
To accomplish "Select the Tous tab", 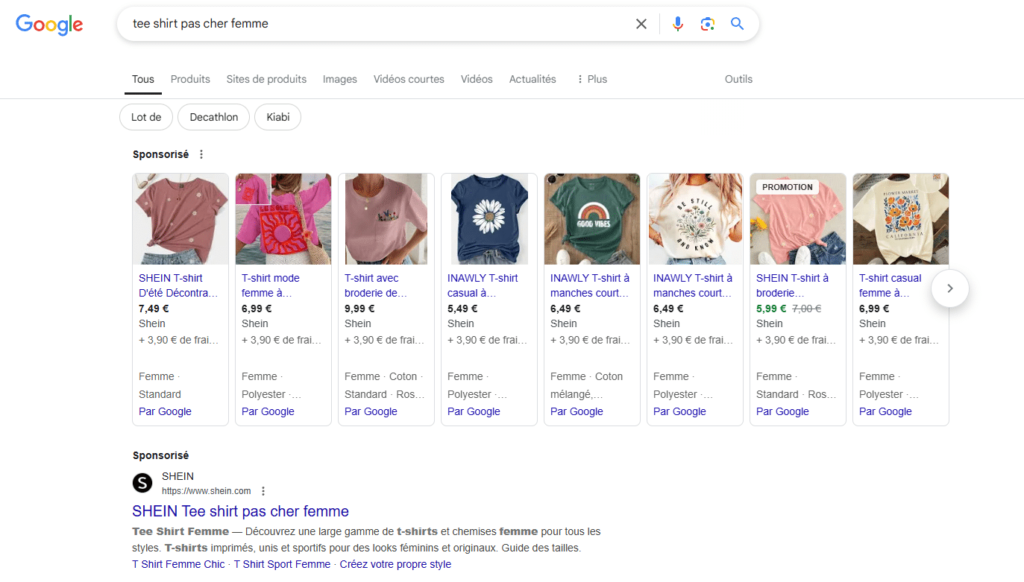I will (x=143, y=79).
